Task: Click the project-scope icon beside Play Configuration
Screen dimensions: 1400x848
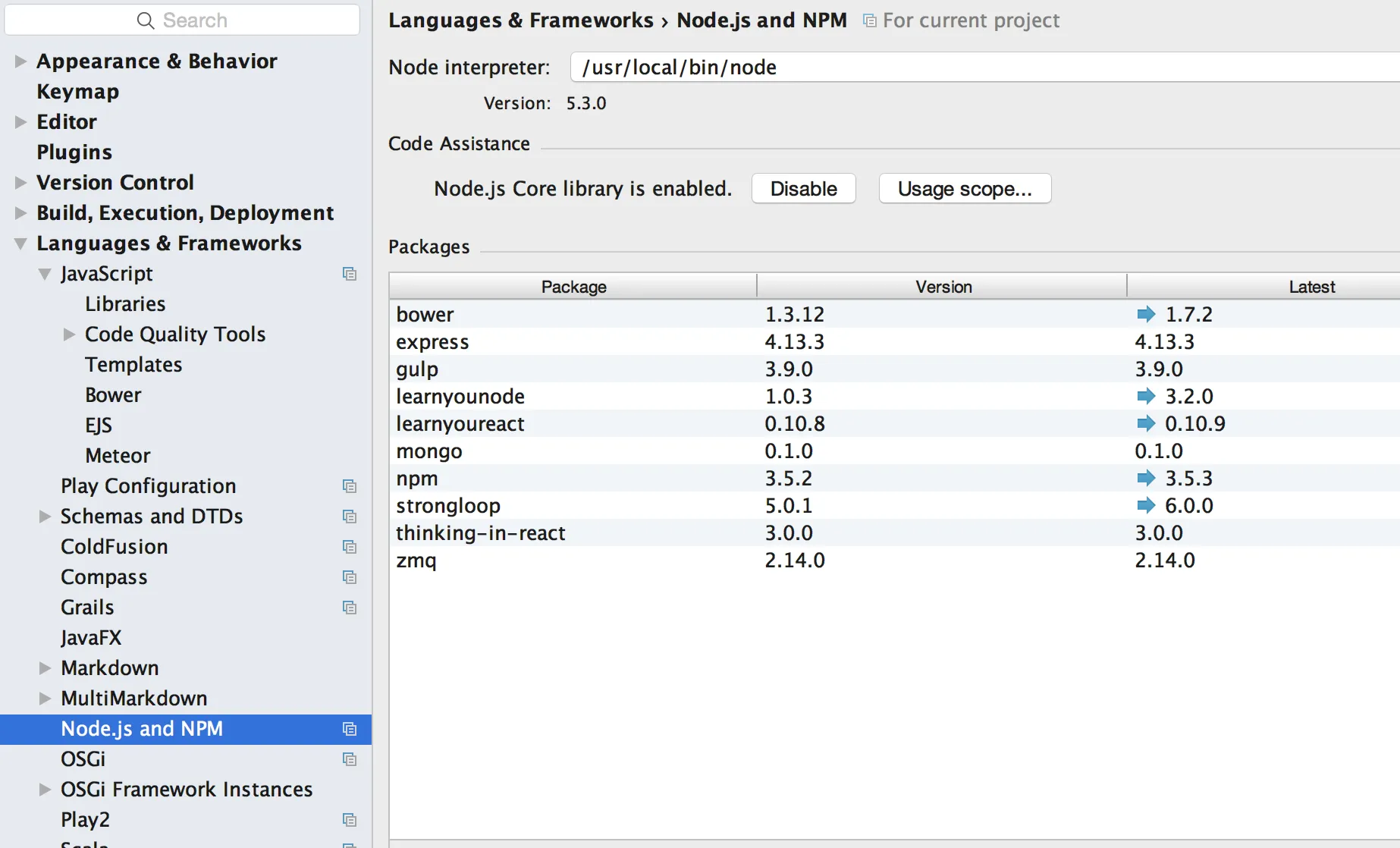Action: click(x=350, y=486)
